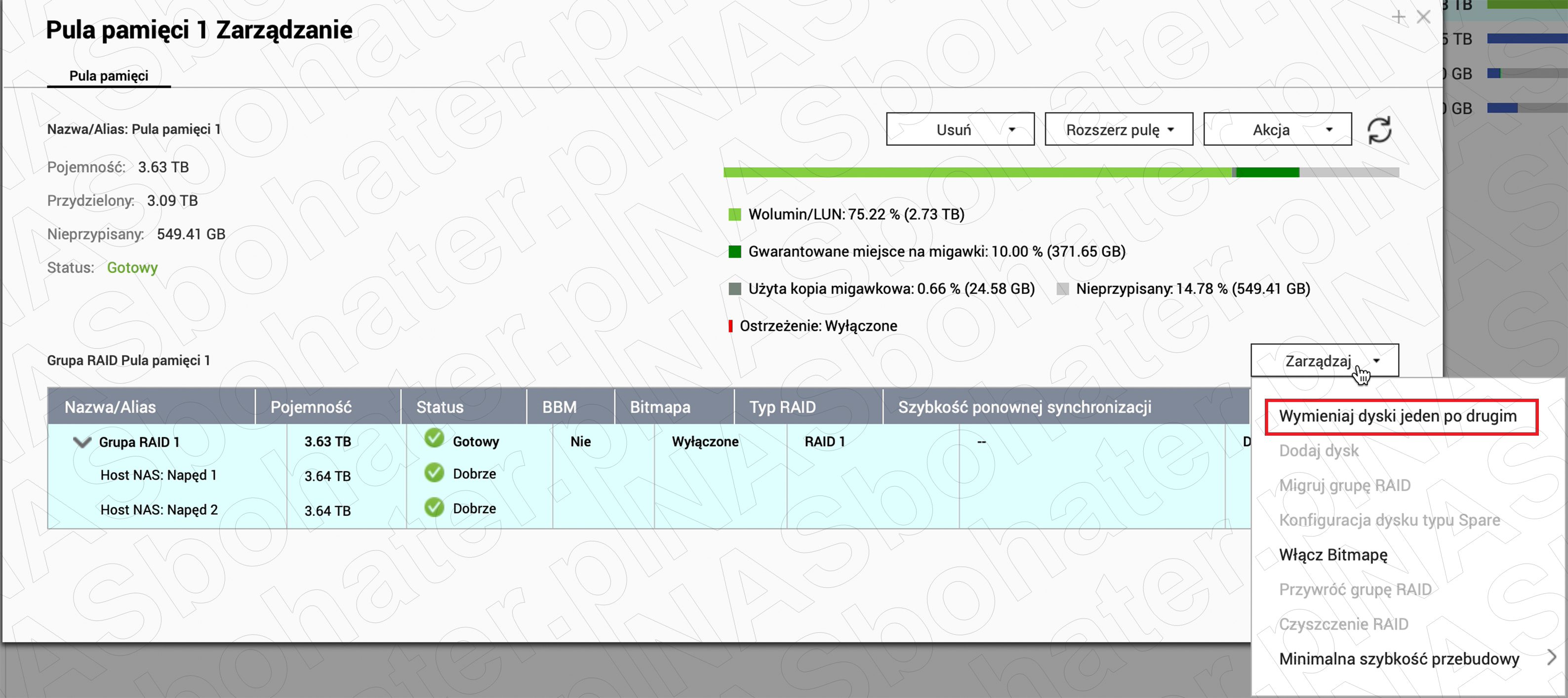Open Minimalna szybkość przebudowy submenu
This screenshot has width=1568, height=698.
tap(1399, 659)
